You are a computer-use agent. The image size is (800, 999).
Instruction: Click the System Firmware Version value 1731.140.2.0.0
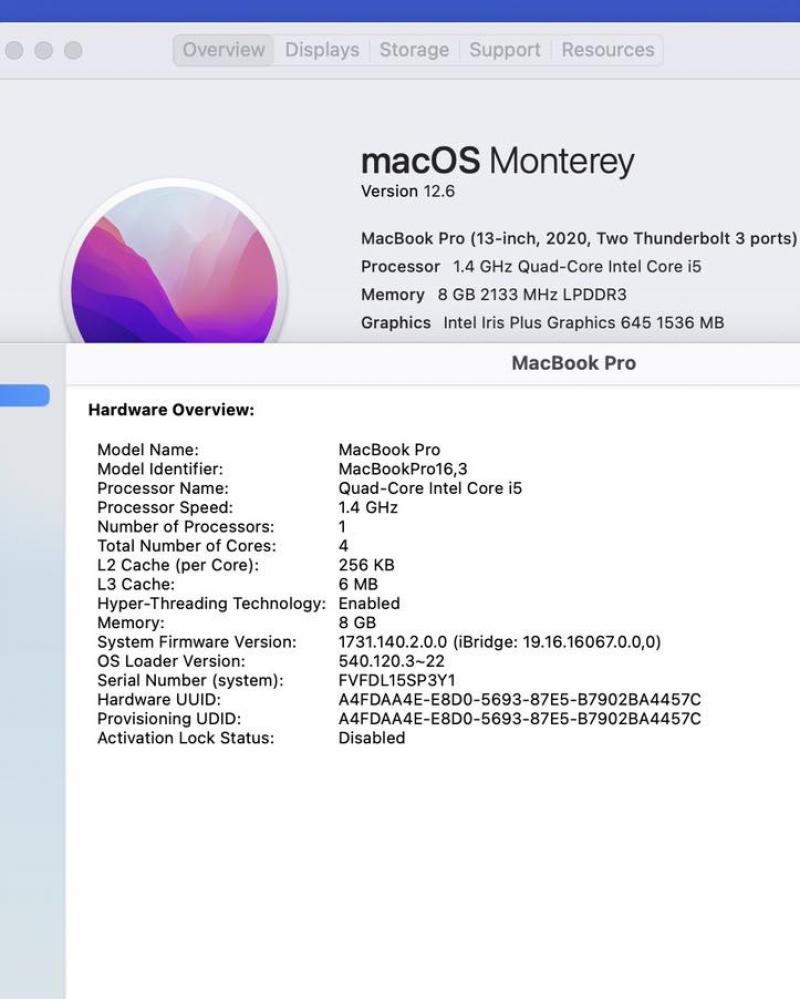[x=499, y=642]
